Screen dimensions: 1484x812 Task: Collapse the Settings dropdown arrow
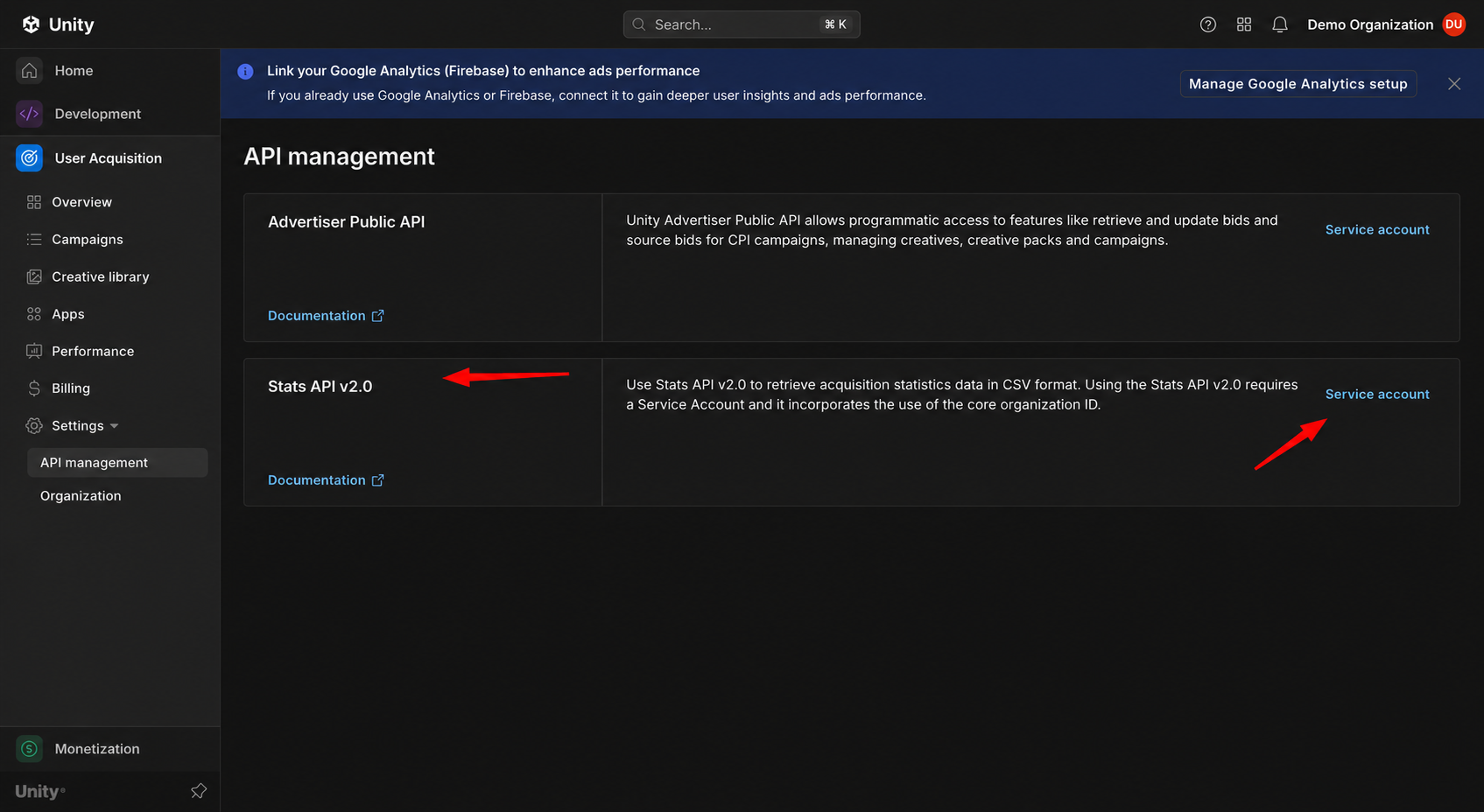115,426
